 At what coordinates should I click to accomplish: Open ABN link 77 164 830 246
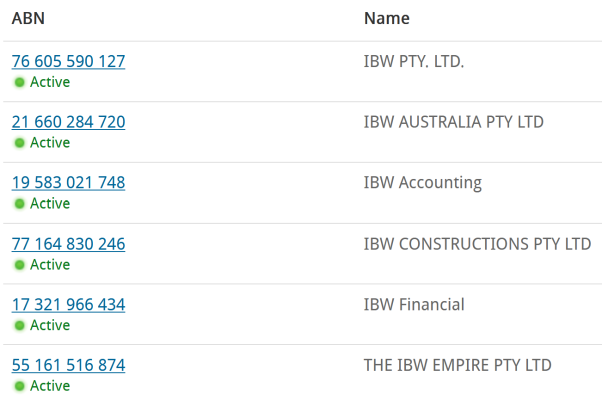(68, 244)
